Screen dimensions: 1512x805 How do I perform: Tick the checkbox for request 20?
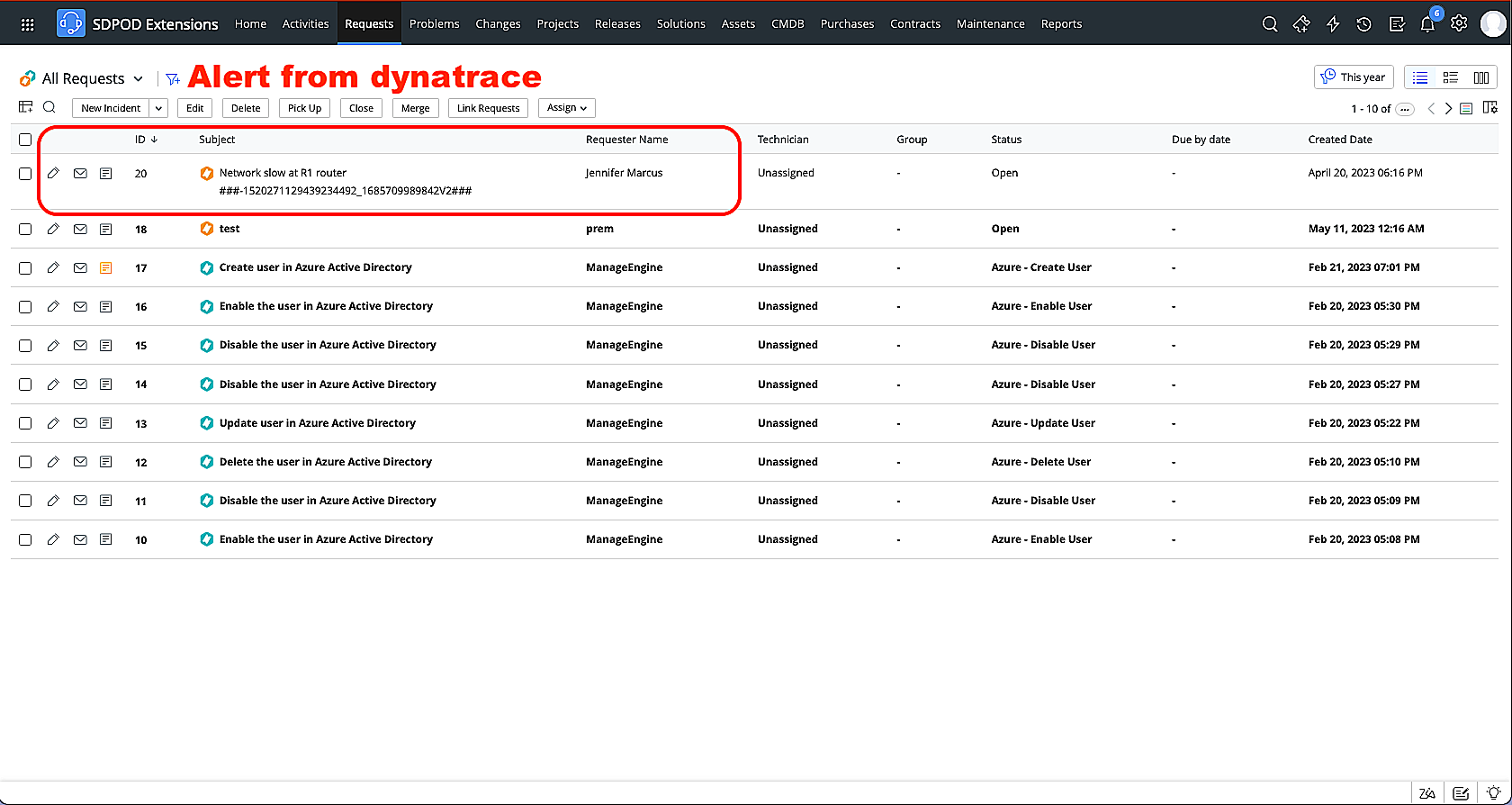point(25,173)
